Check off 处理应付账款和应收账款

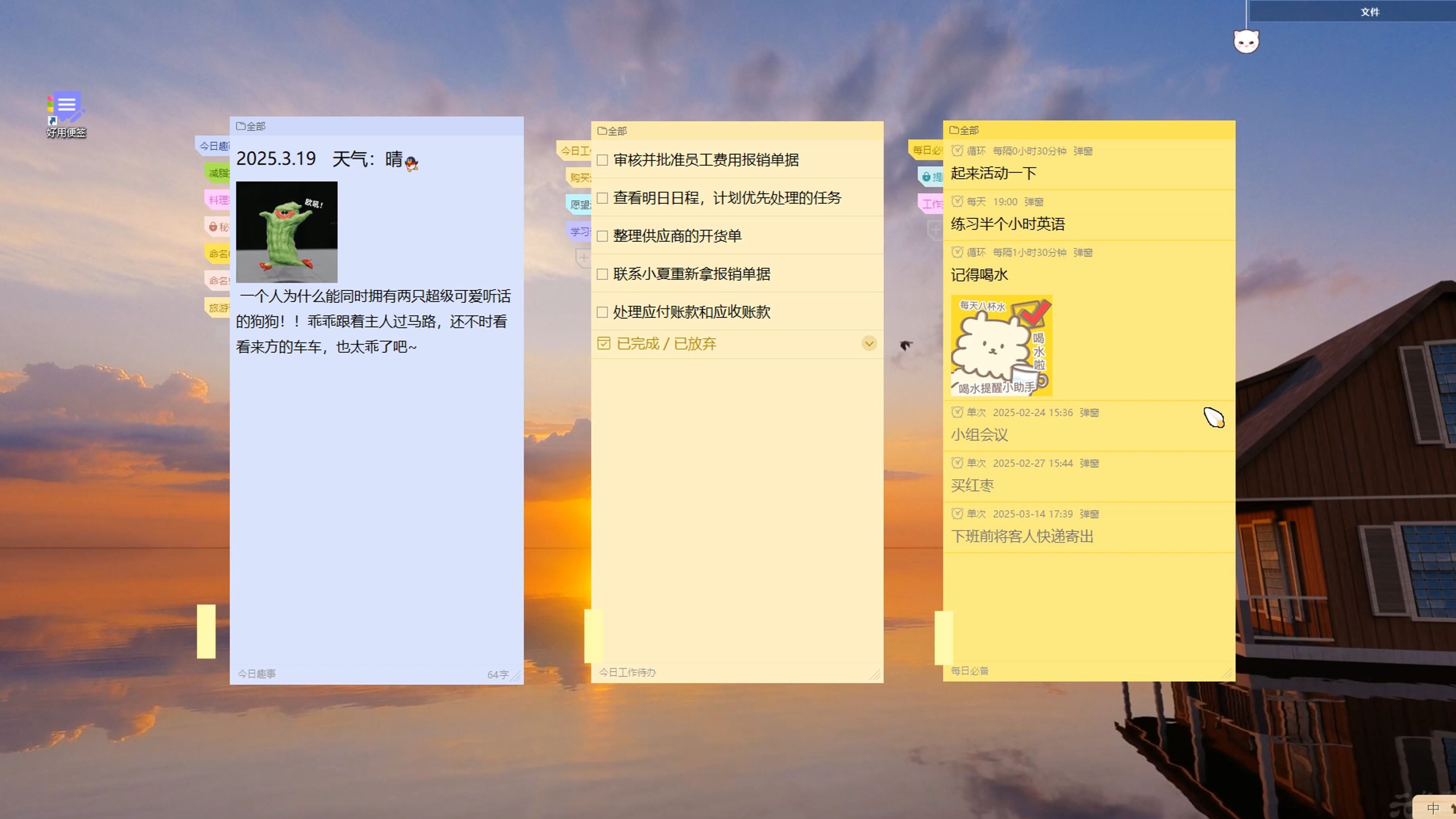click(x=602, y=311)
